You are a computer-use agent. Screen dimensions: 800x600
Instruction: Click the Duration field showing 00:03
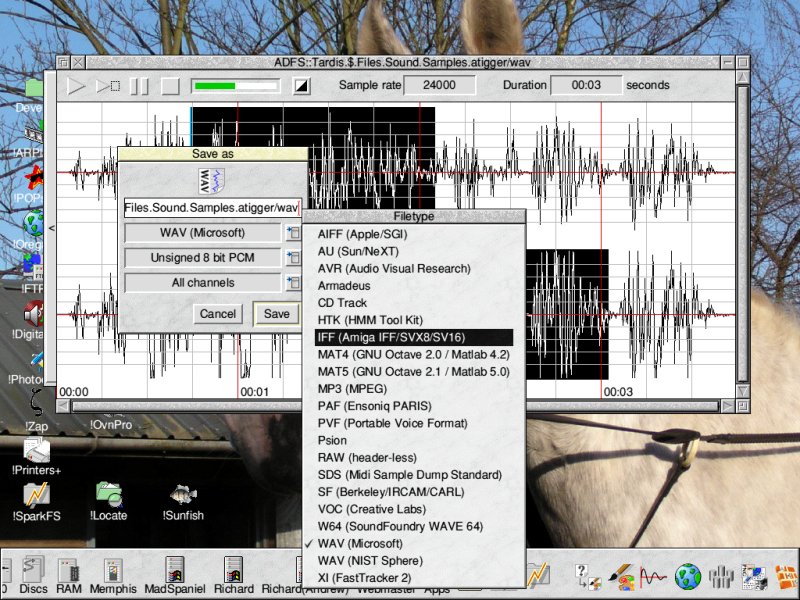tap(587, 85)
